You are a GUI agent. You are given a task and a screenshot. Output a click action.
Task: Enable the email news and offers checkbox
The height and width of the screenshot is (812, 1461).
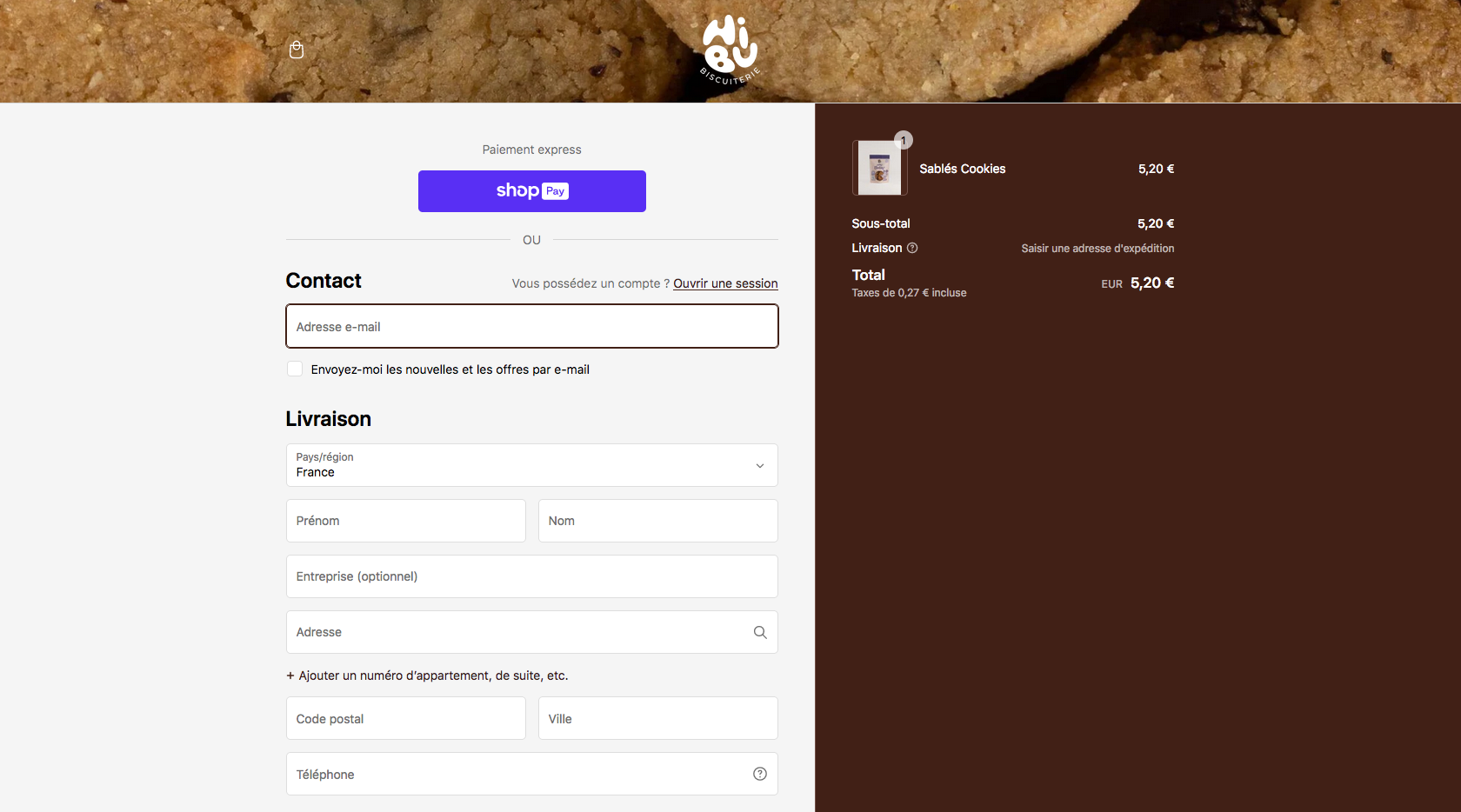pyautogui.click(x=295, y=369)
